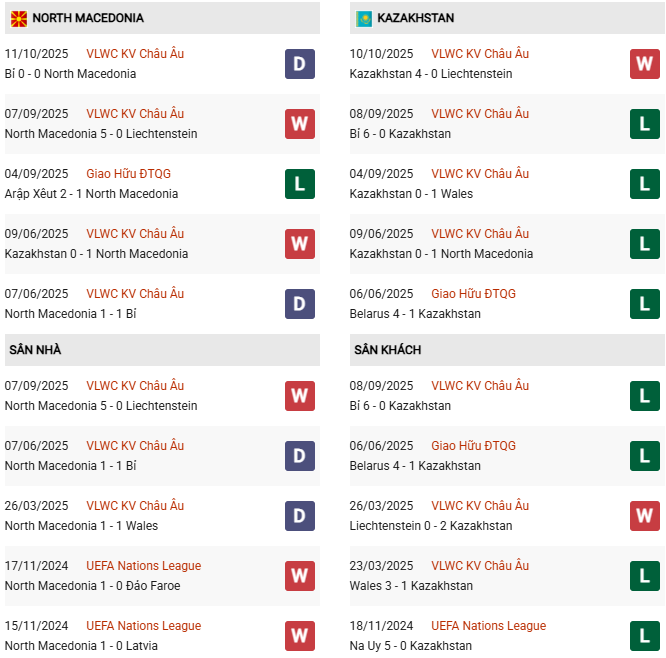Open the Wales 3-1 Kazakhstan match row
This screenshot has width=666, height=658.
[411, 586]
